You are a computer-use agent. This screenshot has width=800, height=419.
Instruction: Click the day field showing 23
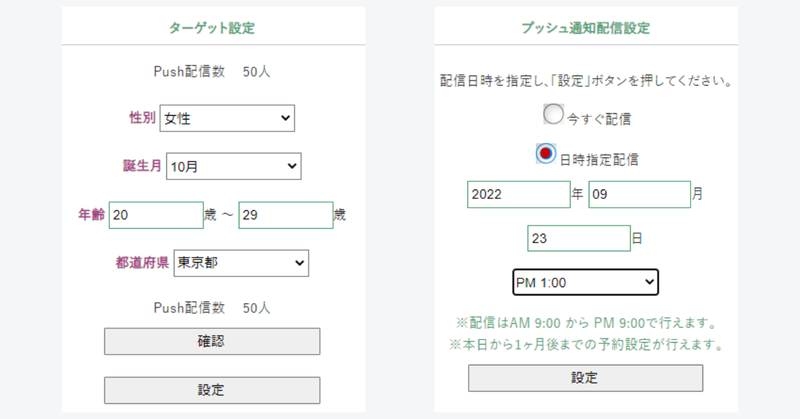(579, 238)
